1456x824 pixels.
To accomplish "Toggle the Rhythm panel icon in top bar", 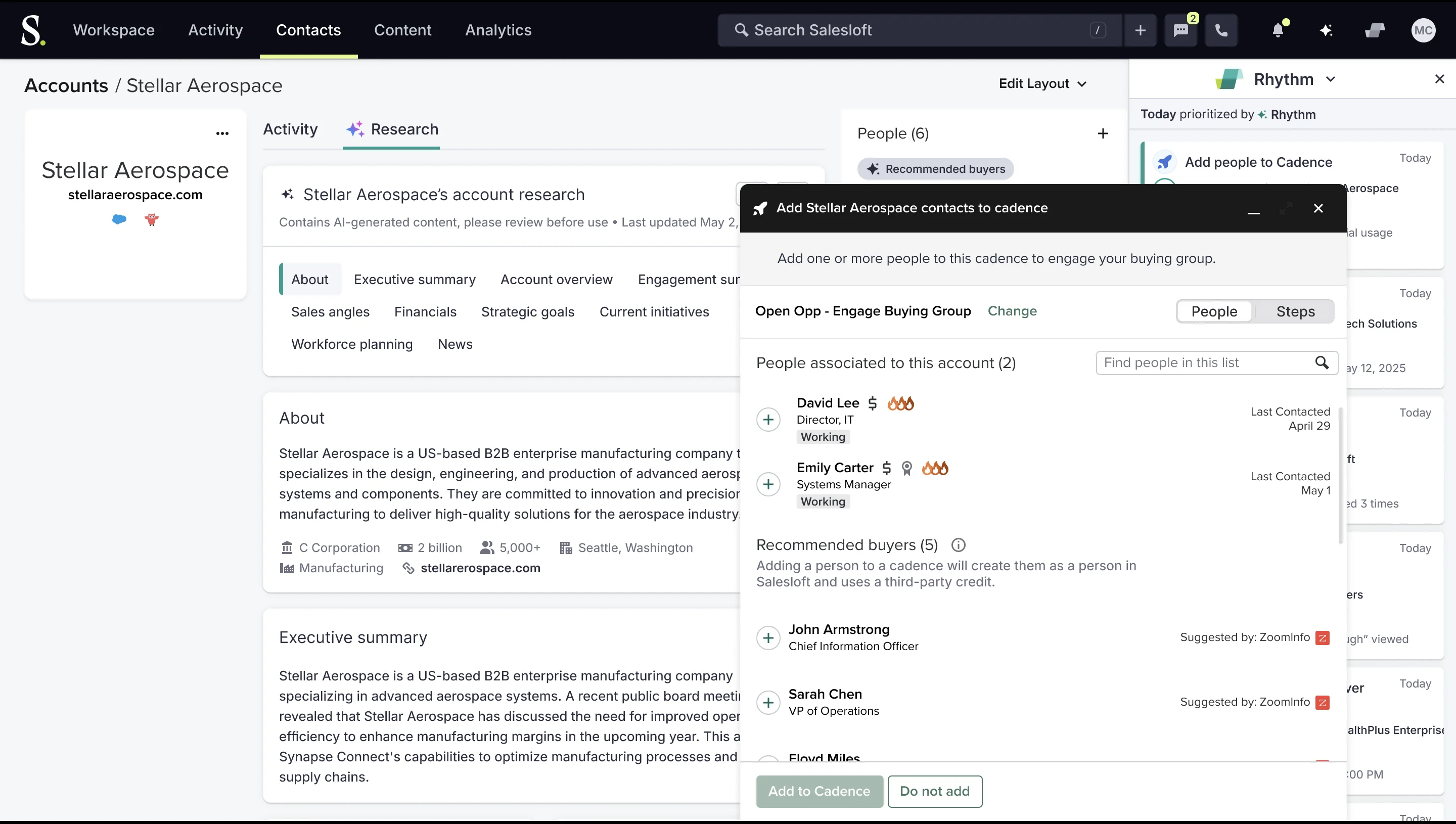I will pyautogui.click(x=1375, y=30).
